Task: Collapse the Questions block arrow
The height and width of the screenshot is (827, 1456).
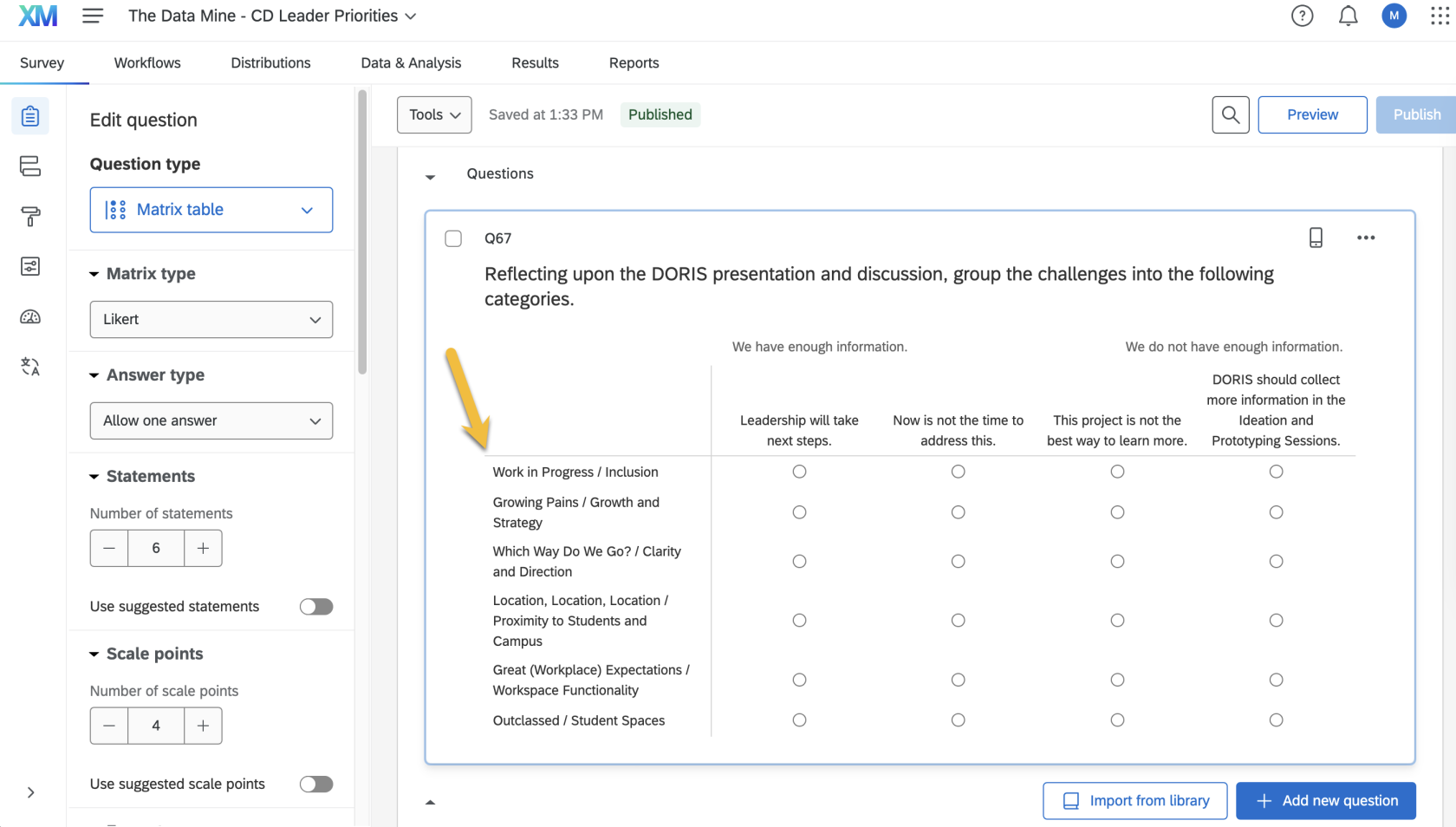Action: tap(430, 177)
